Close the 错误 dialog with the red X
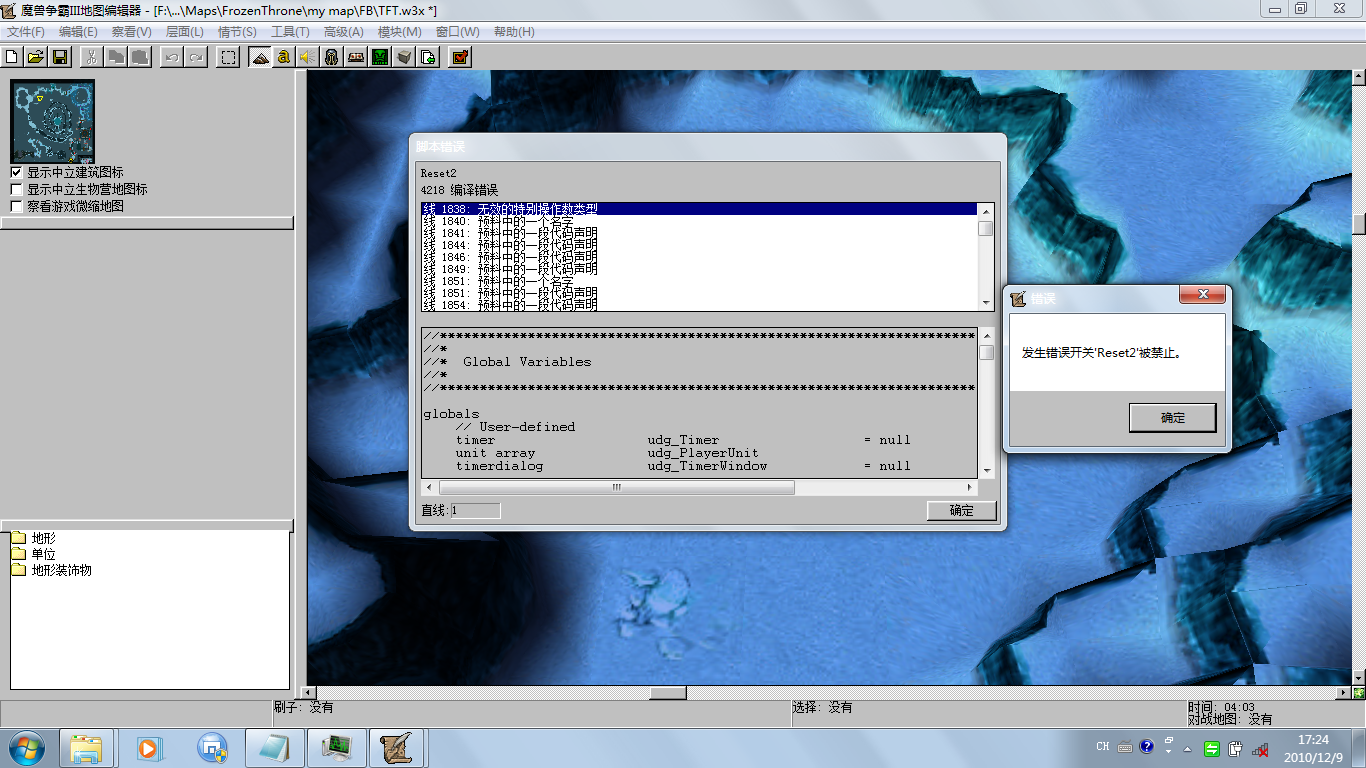The width and height of the screenshot is (1366, 768). tap(1203, 295)
